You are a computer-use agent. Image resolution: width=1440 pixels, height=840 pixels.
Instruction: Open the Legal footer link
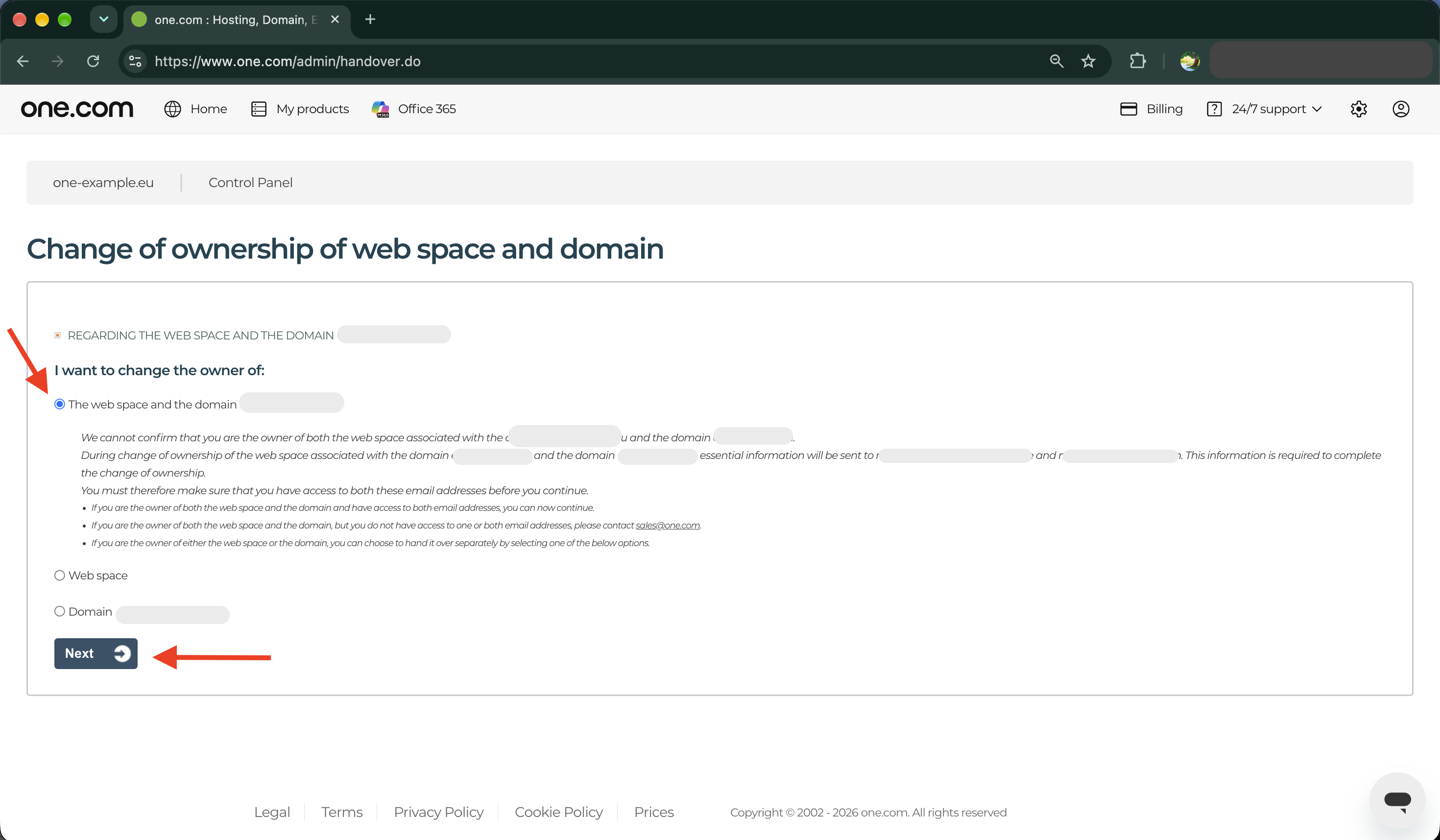tap(272, 812)
